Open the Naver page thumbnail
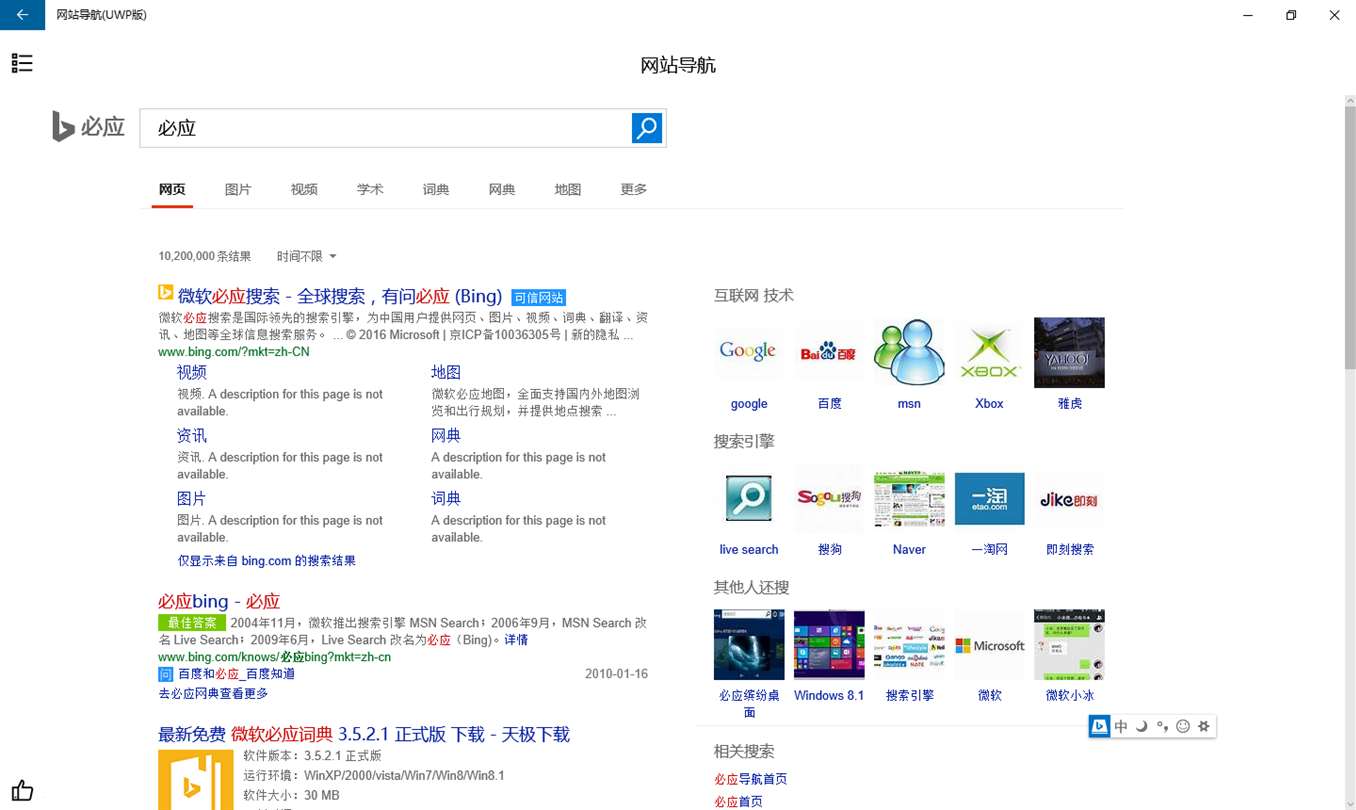1356x810 pixels. [x=909, y=498]
